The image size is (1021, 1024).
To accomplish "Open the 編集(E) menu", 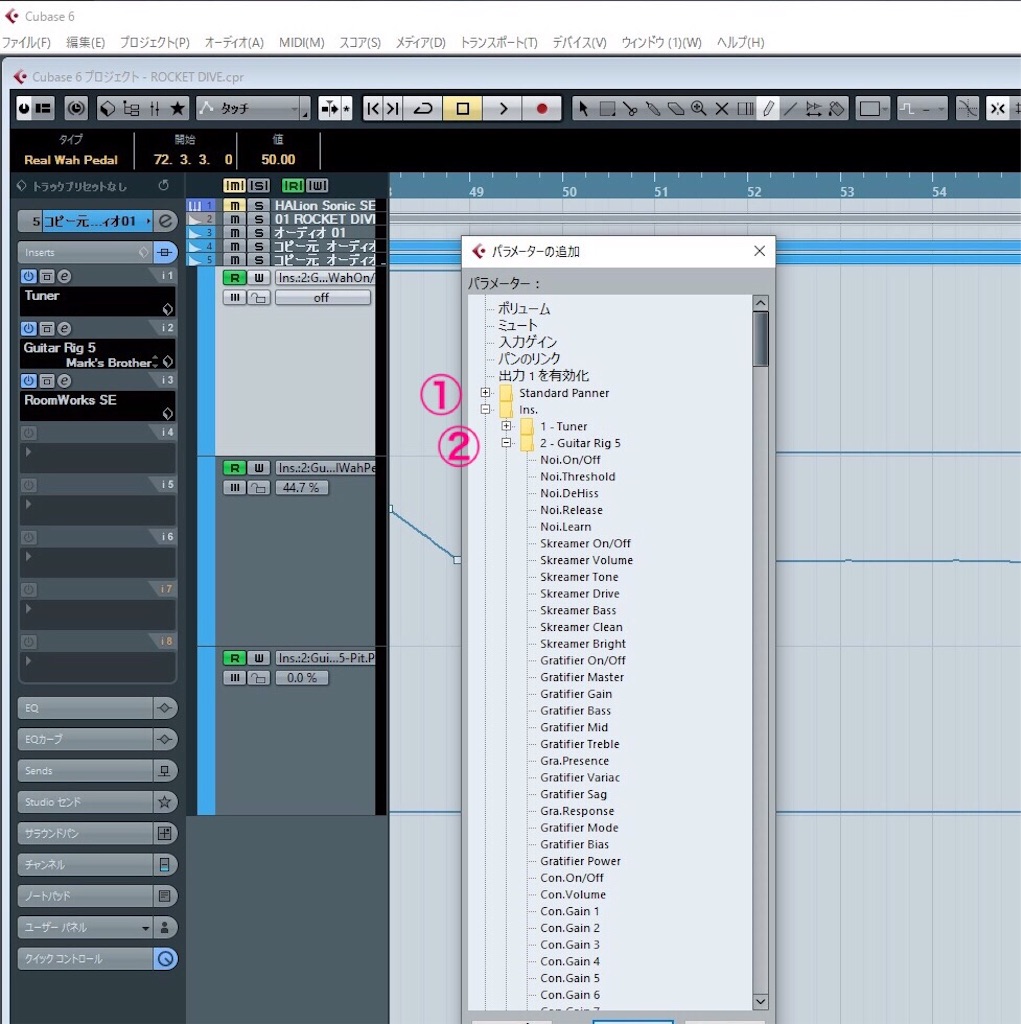I will 86,42.
